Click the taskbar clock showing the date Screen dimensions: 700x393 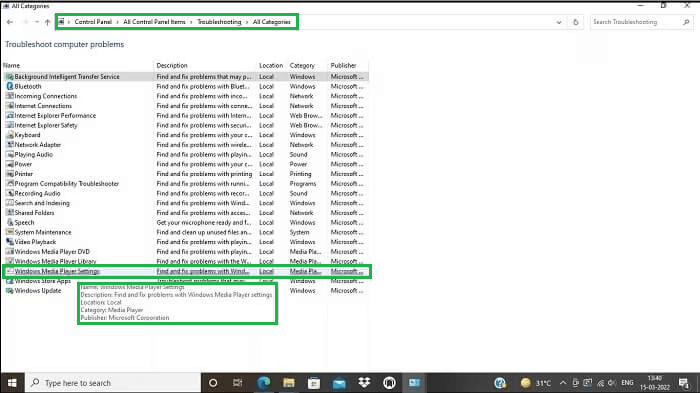click(655, 383)
